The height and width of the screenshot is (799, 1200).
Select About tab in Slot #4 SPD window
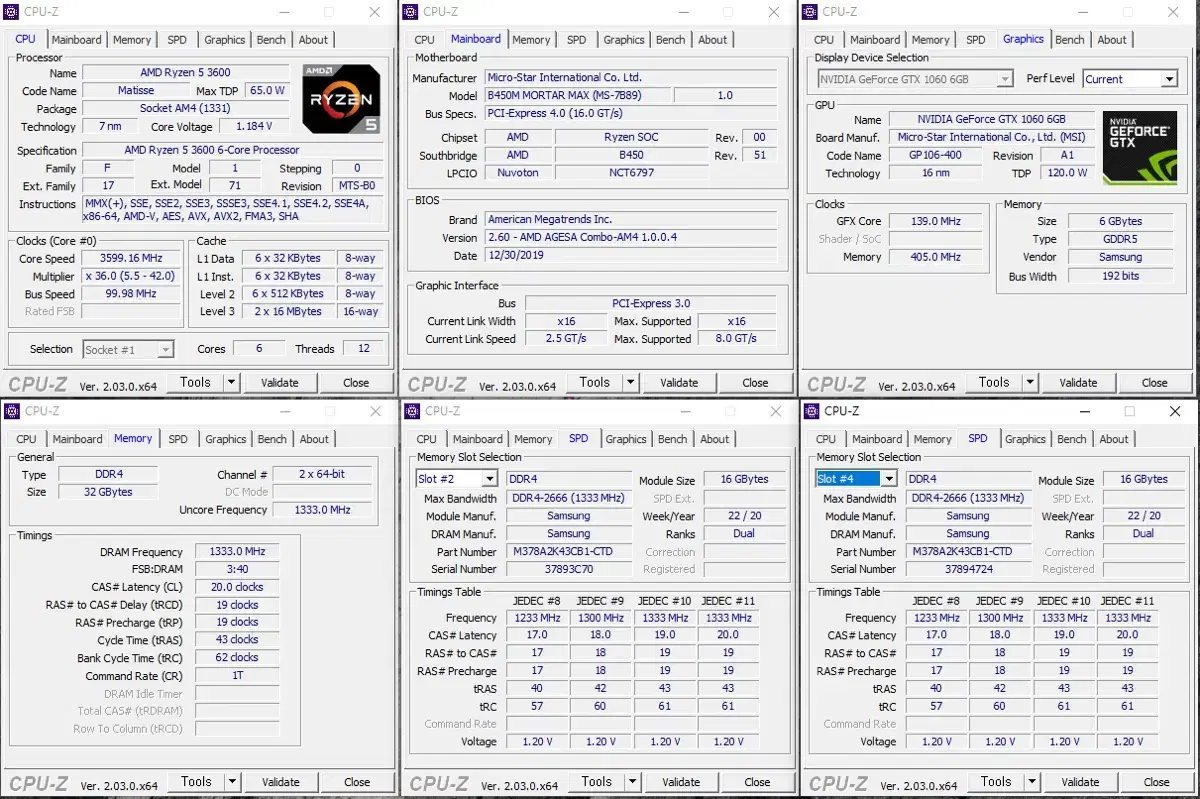1114,439
